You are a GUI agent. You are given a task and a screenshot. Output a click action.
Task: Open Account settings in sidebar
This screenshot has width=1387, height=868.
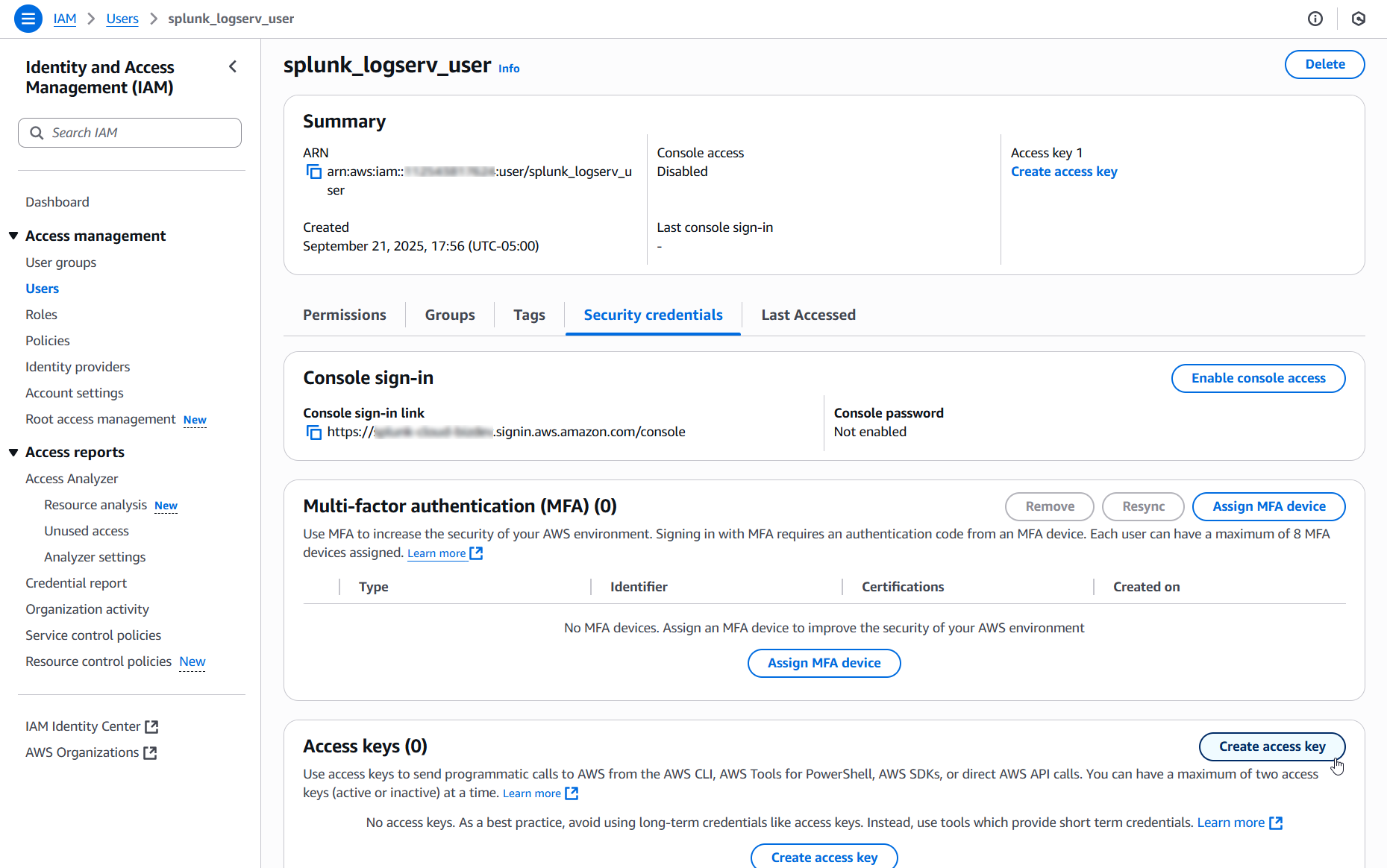pyautogui.click(x=75, y=393)
